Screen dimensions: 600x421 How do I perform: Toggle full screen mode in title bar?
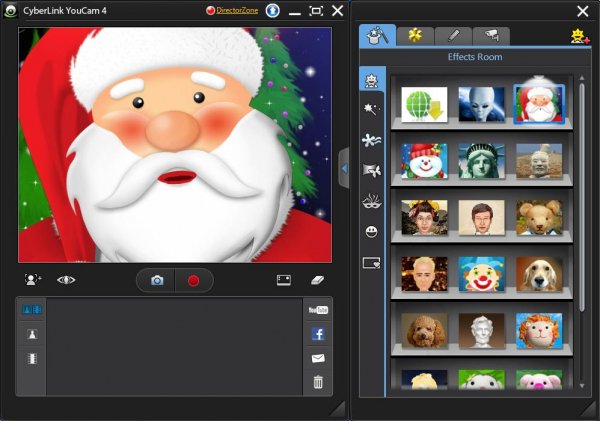click(x=316, y=11)
